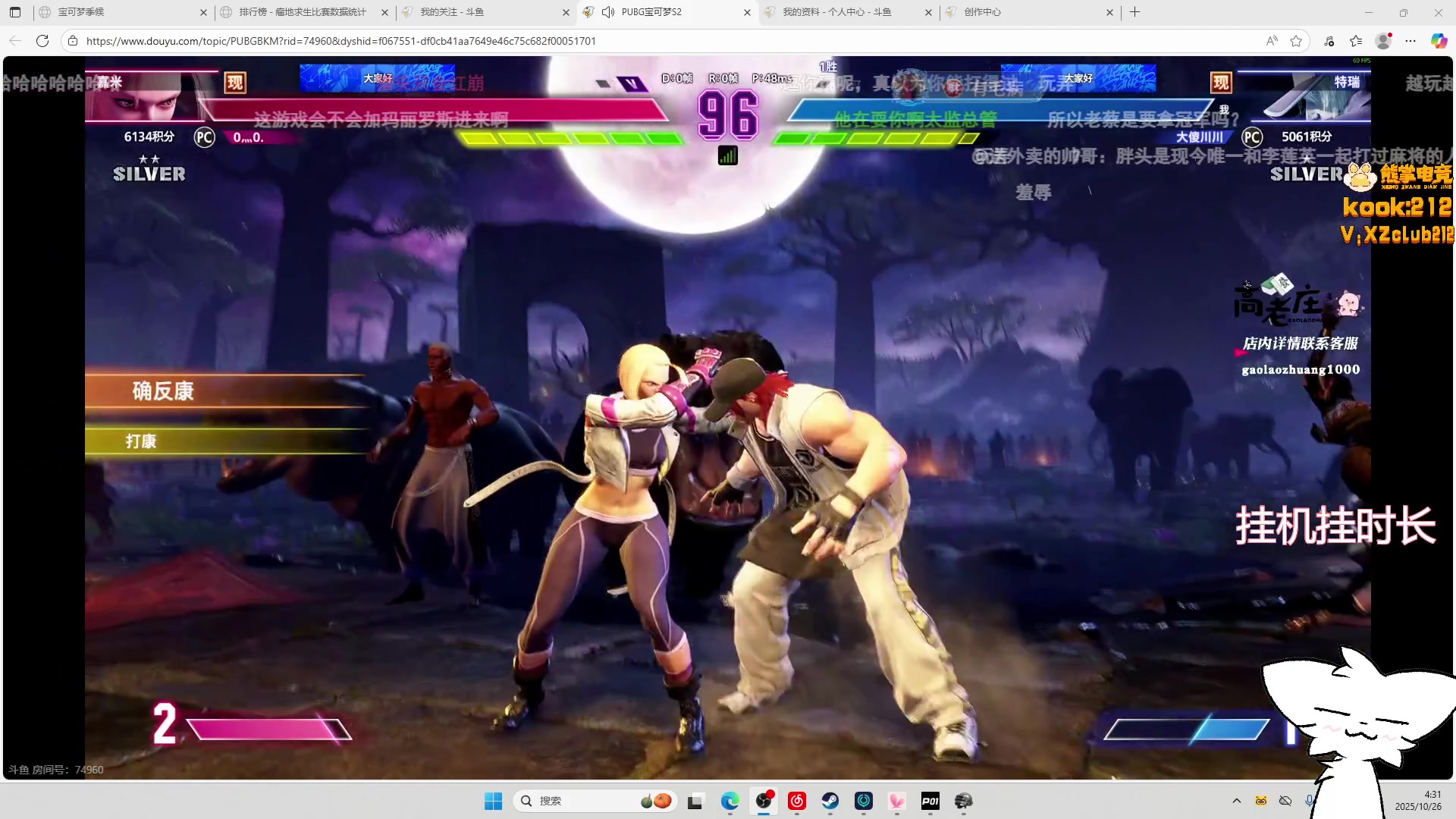The width and height of the screenshot is (1456, 819).
Task: Open the media control music icon
Action: [x=1329, y=41]
